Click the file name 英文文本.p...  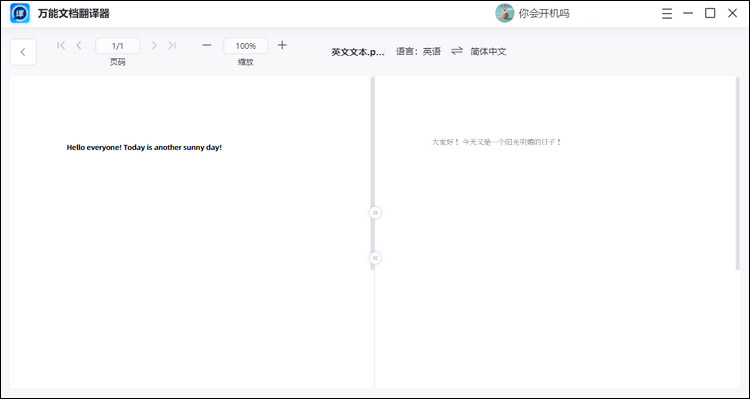tap(358, 52)
